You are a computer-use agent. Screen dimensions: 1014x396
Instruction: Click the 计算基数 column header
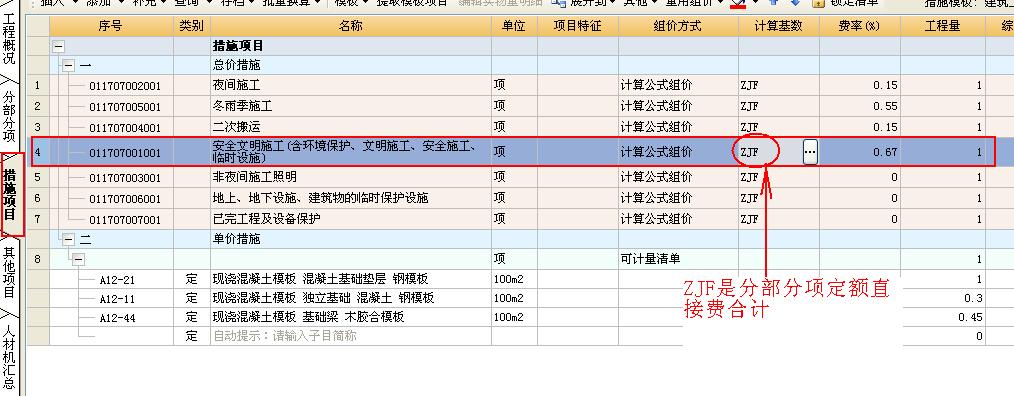click(779, 27)
